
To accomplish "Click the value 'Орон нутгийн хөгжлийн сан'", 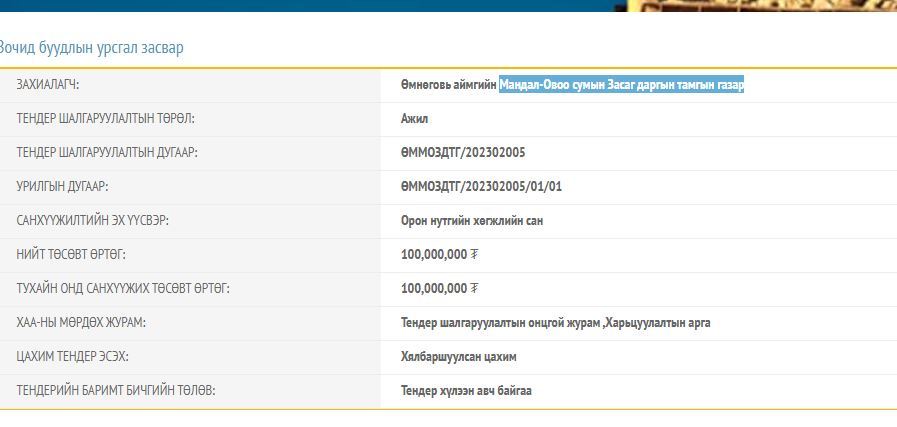I will (x=472, y=221).
